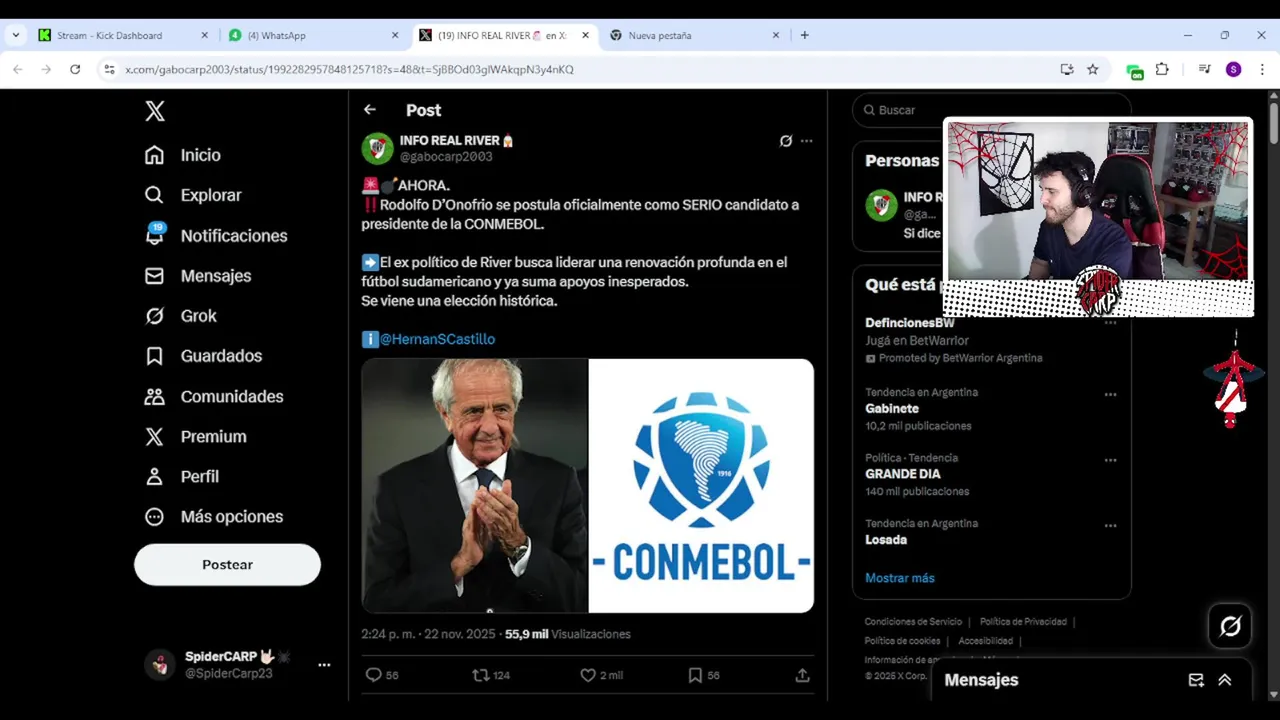Open GRANDE DIA trend options ellipsis
This screenshot has width=1280, height=720.
(x=1110, y=460)
